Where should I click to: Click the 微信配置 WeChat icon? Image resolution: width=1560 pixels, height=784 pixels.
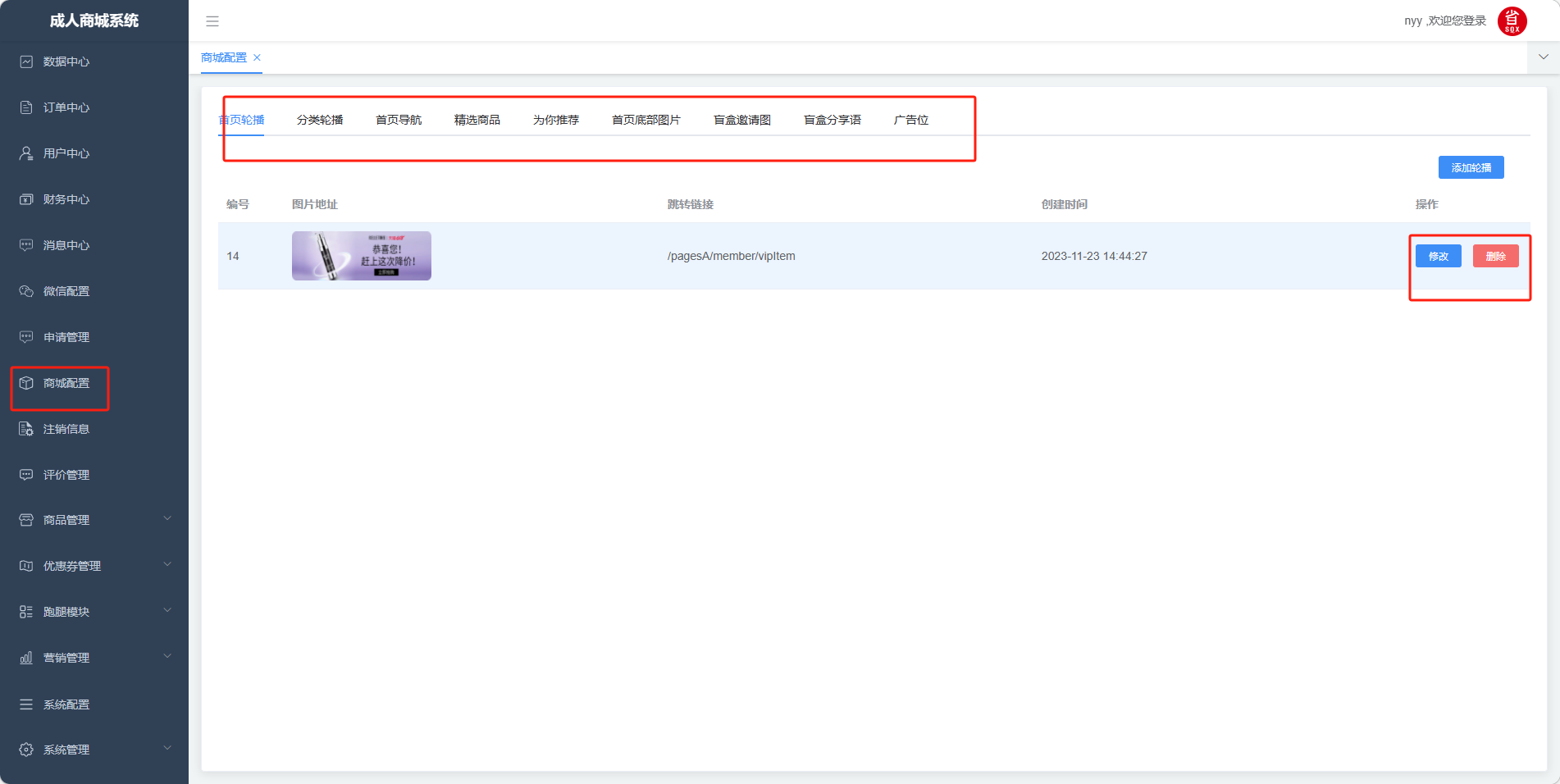point(26,291)
